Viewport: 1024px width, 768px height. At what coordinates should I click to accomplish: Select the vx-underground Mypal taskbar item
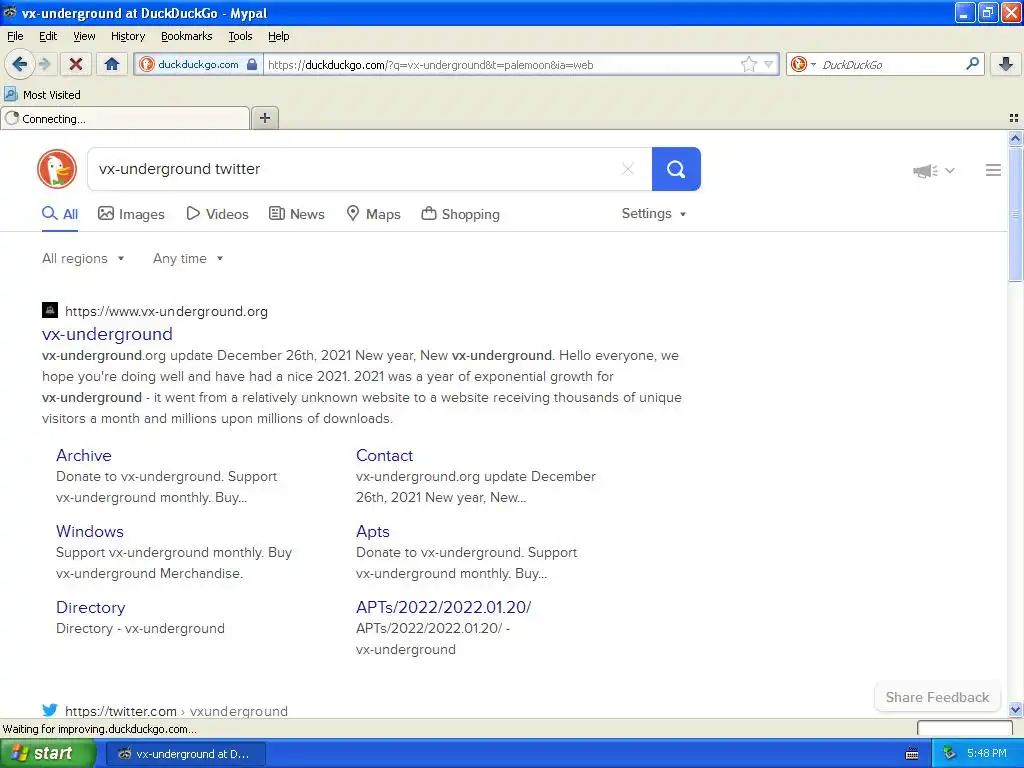(185, 754)
